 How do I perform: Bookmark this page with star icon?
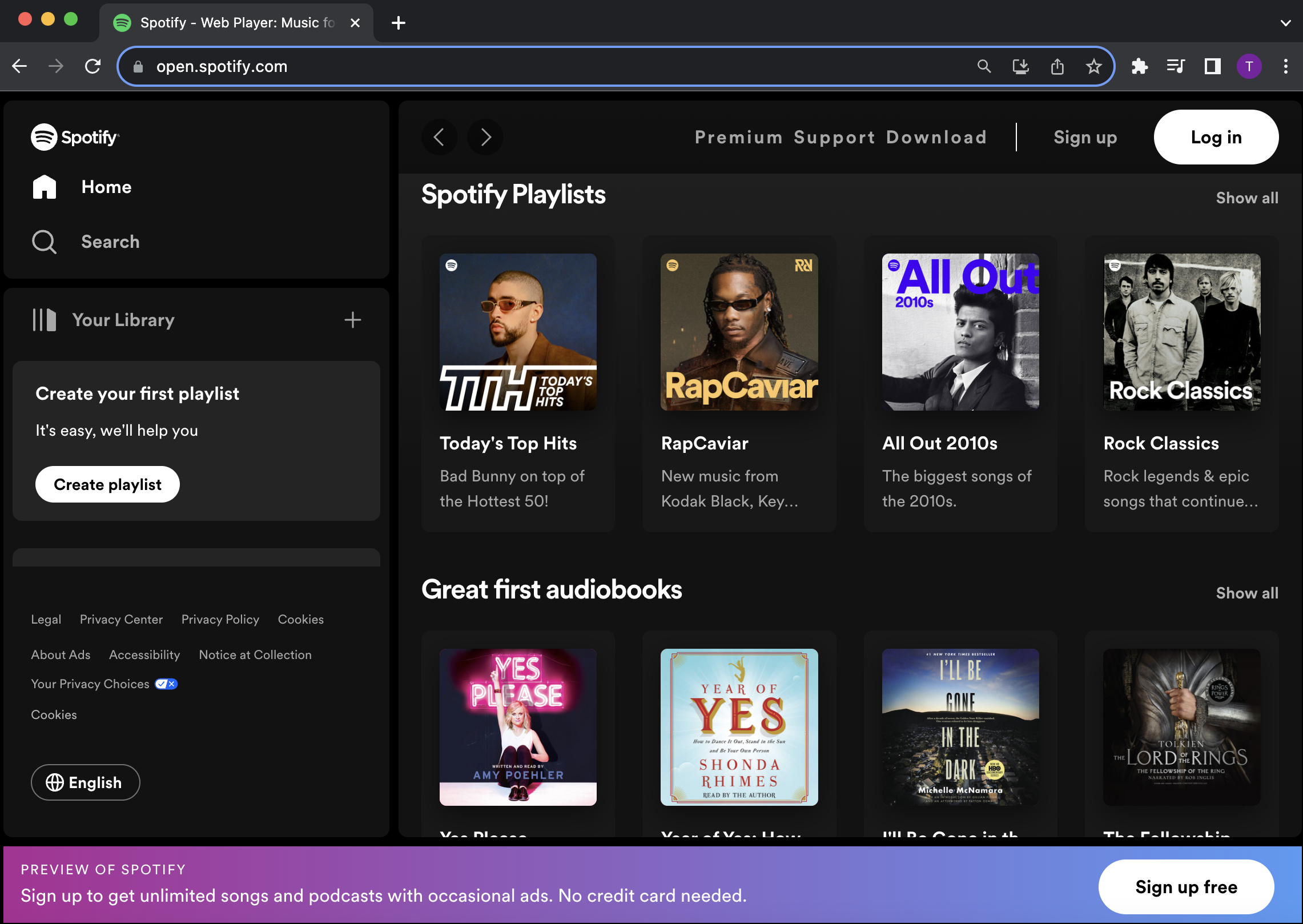coord(1093,67)
